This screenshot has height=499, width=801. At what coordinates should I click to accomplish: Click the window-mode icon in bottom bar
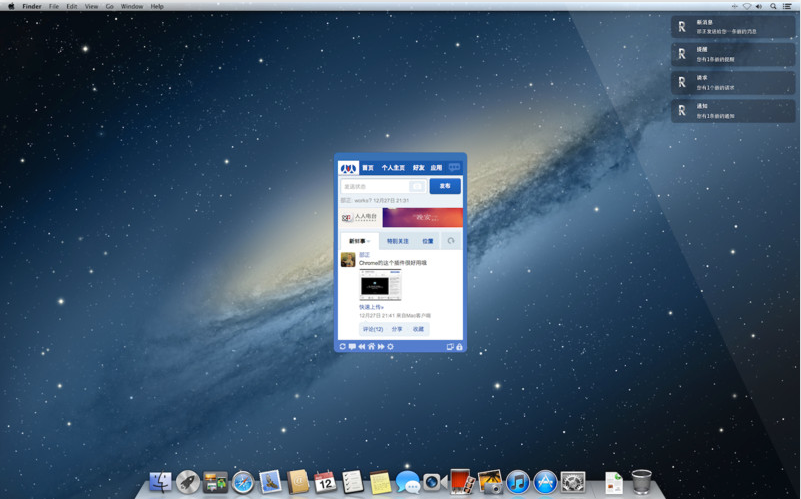click(450, 347)
